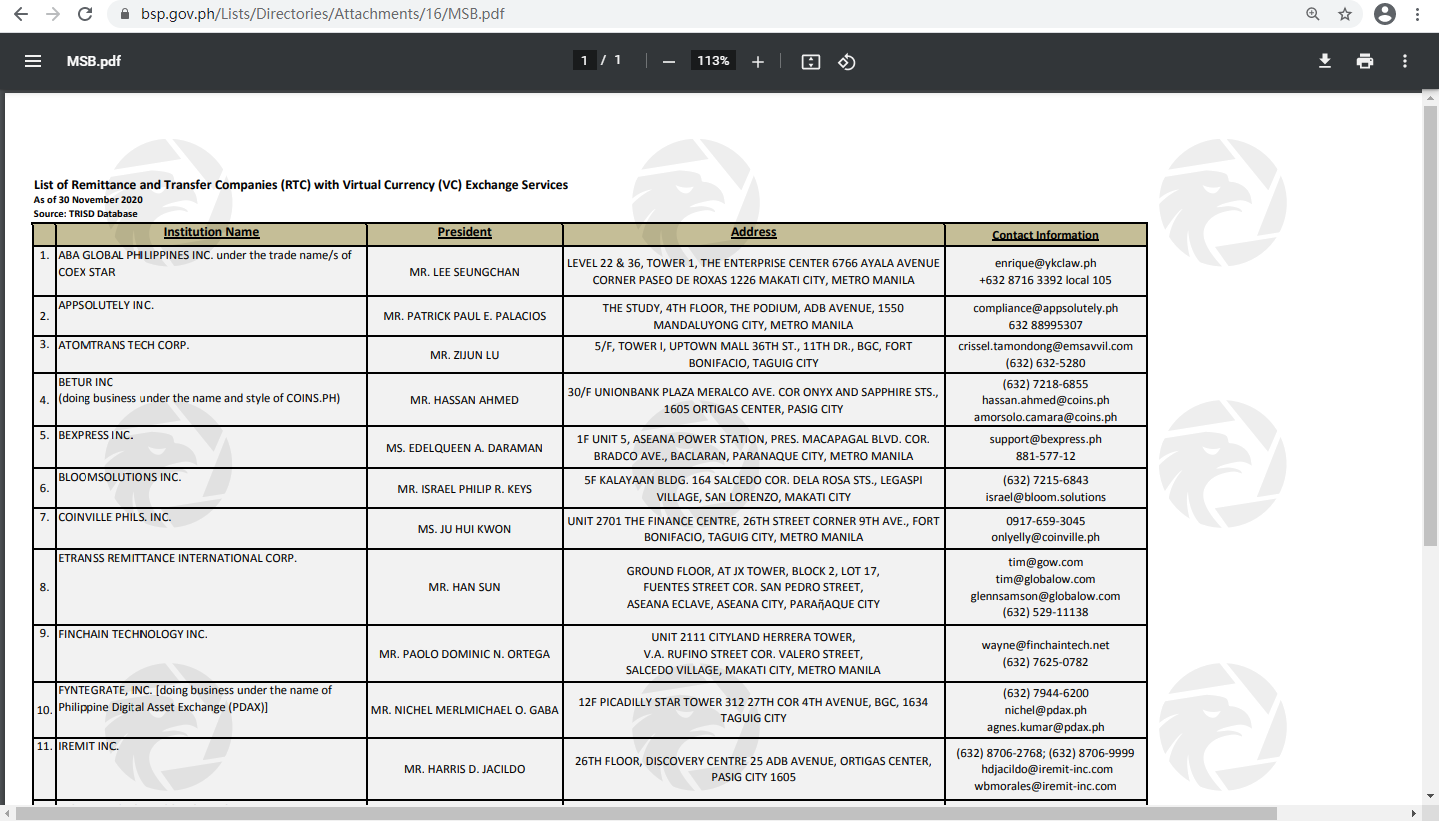Select BETUR INC institution name

click(x=86, y=382)
